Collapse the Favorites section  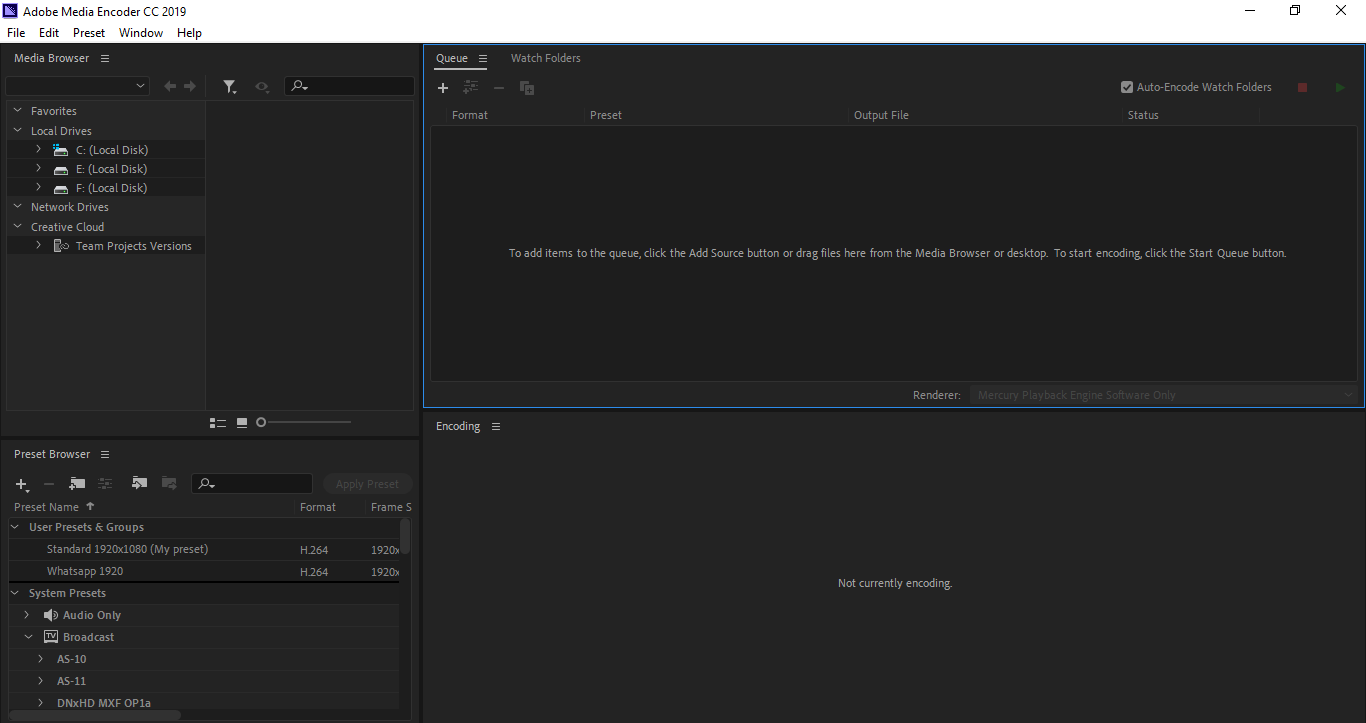[18, 111]
